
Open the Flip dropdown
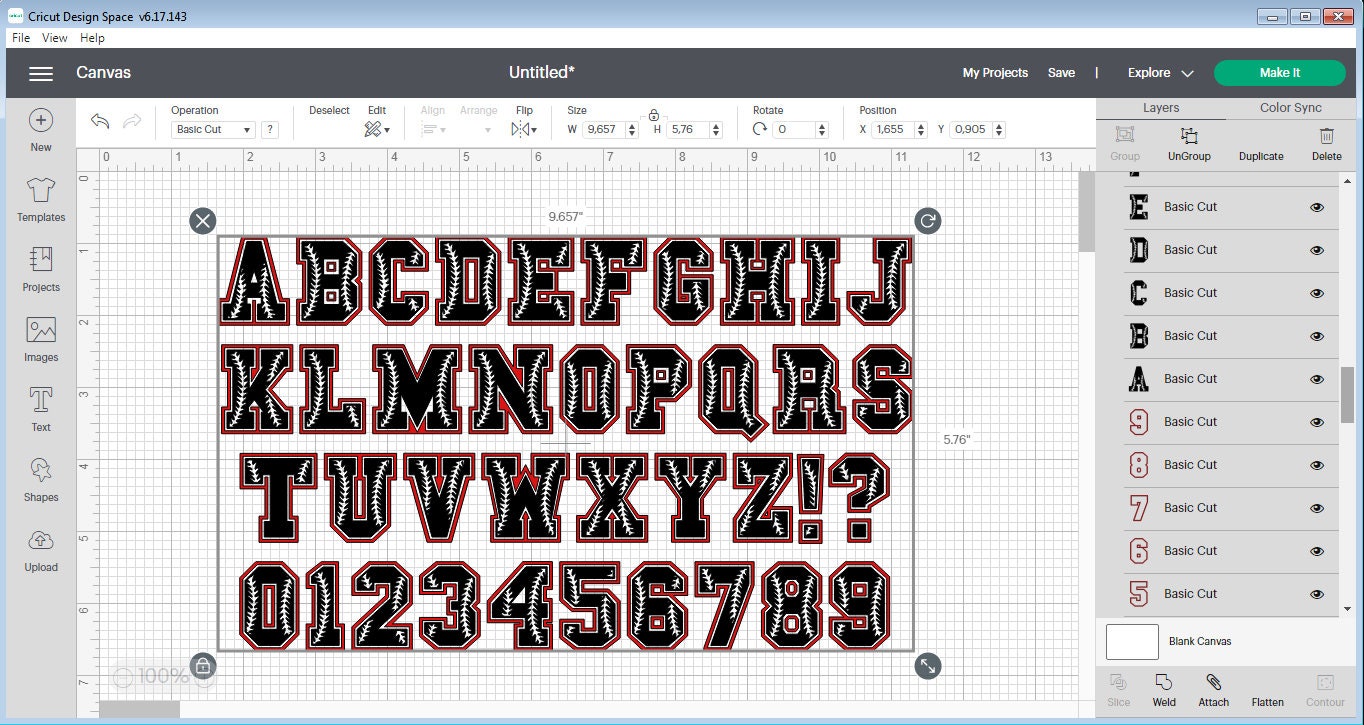tap(522, 128)
